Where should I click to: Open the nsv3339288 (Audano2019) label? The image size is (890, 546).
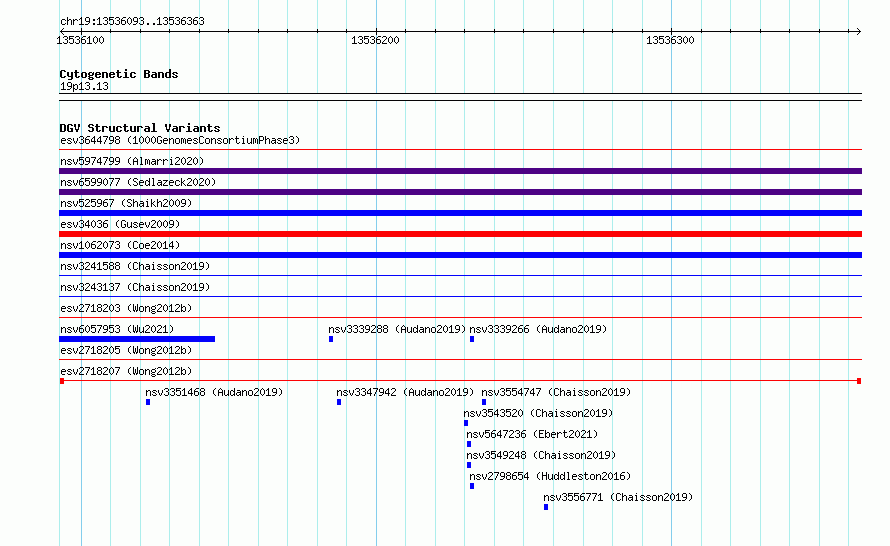point(397,329)
